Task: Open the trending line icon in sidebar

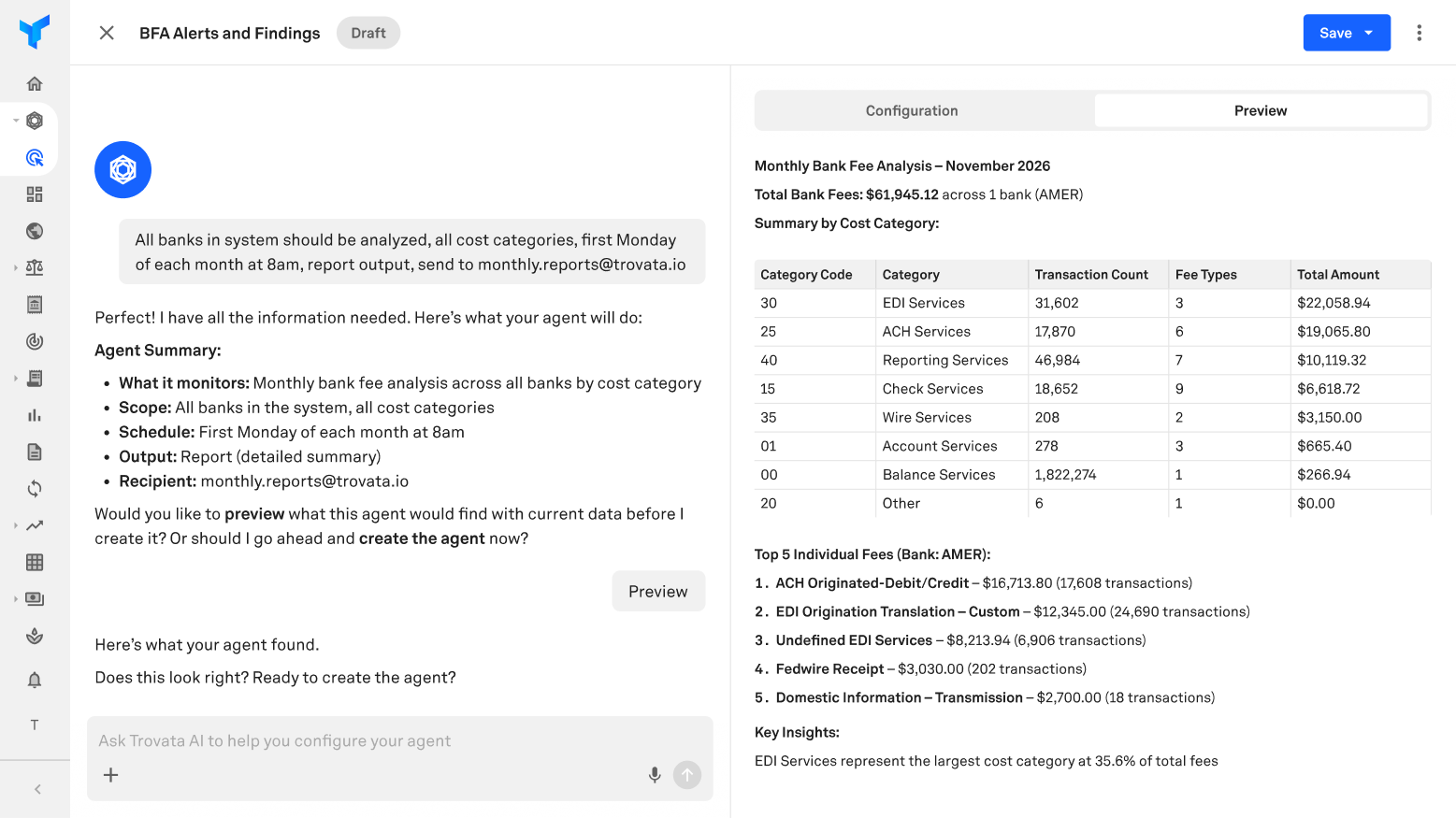Action: pyautogui.click(x=35, y=525)
